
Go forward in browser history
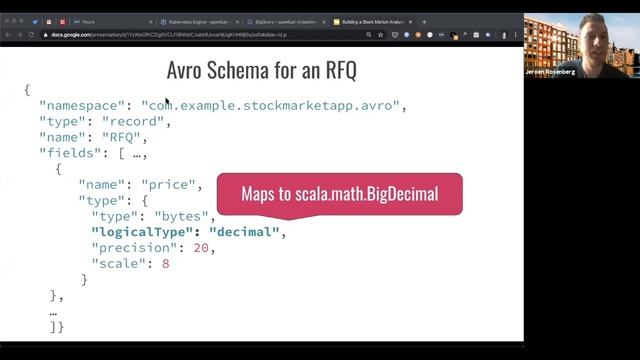[x=20, y=35]
